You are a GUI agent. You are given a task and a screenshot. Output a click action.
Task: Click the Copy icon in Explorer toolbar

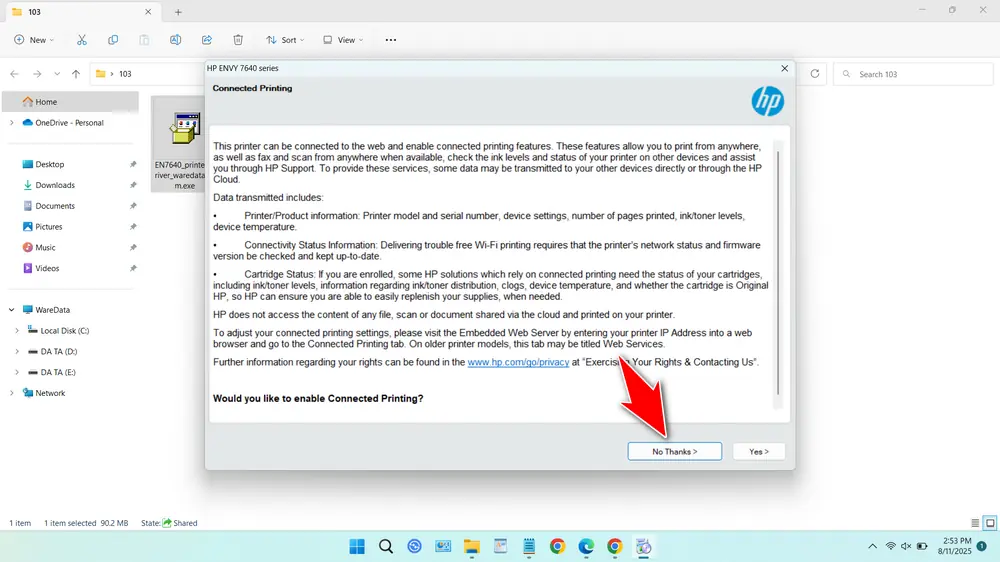[x=113, y=40]
